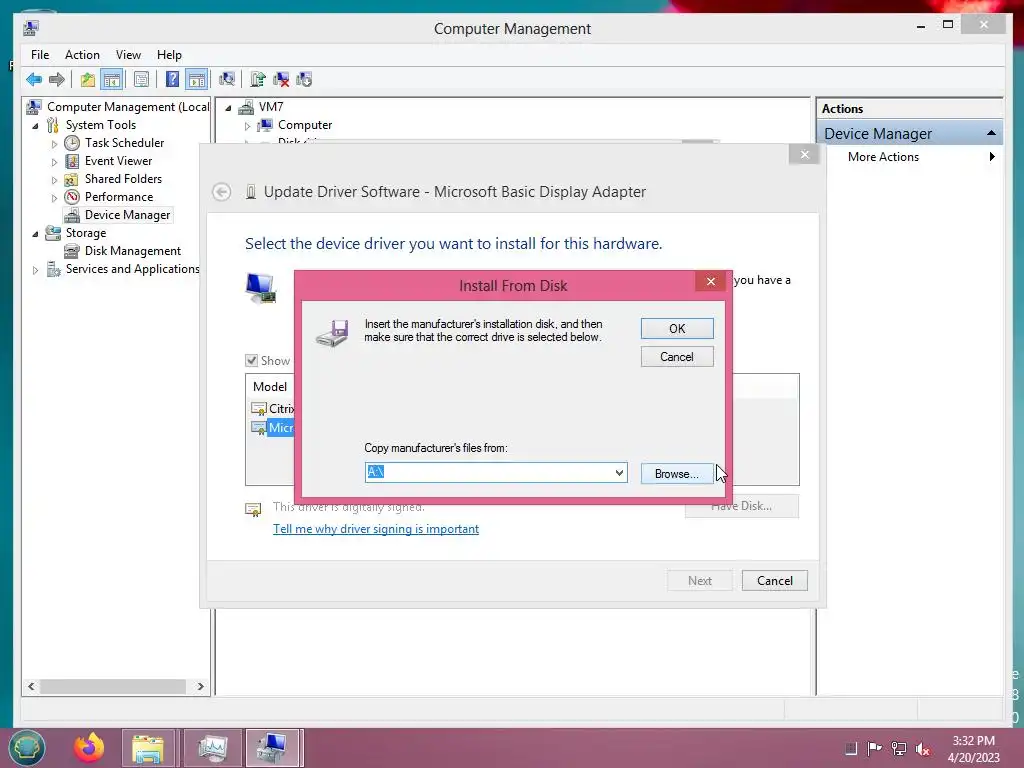The image size is (1024, 768).
Task: Open the Action menu
Action: (x=82, y=55)
